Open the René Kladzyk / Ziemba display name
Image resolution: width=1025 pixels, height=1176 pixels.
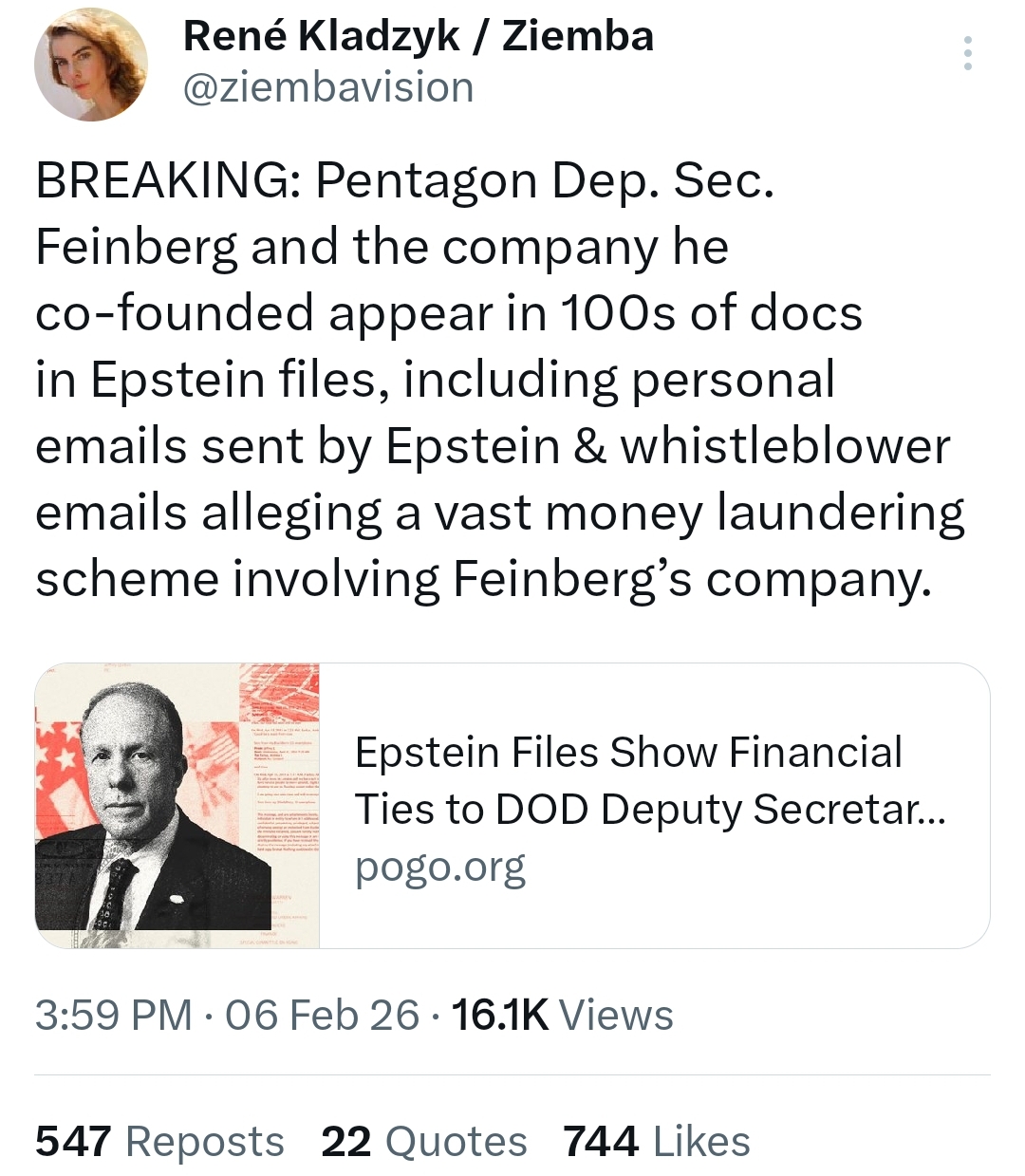point(418,36)
